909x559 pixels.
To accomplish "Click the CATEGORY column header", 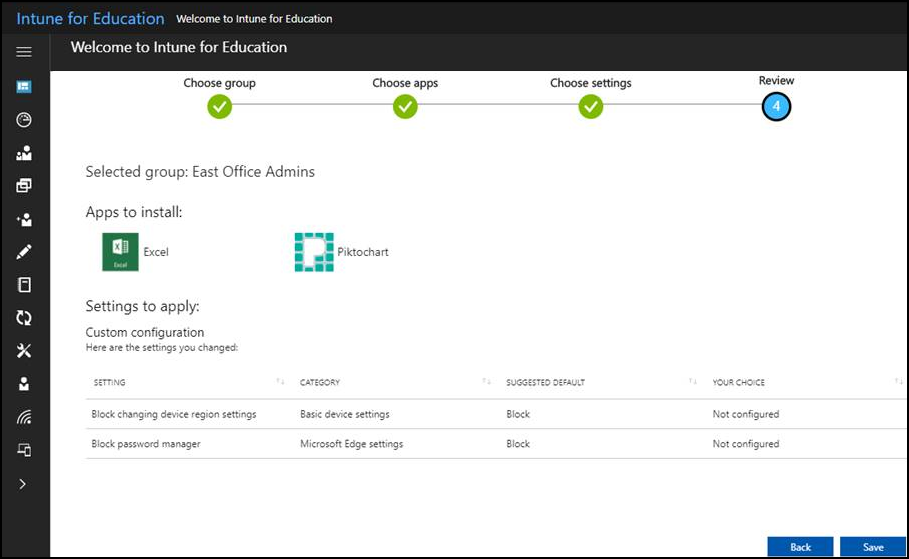I will (x=320, y=382).
